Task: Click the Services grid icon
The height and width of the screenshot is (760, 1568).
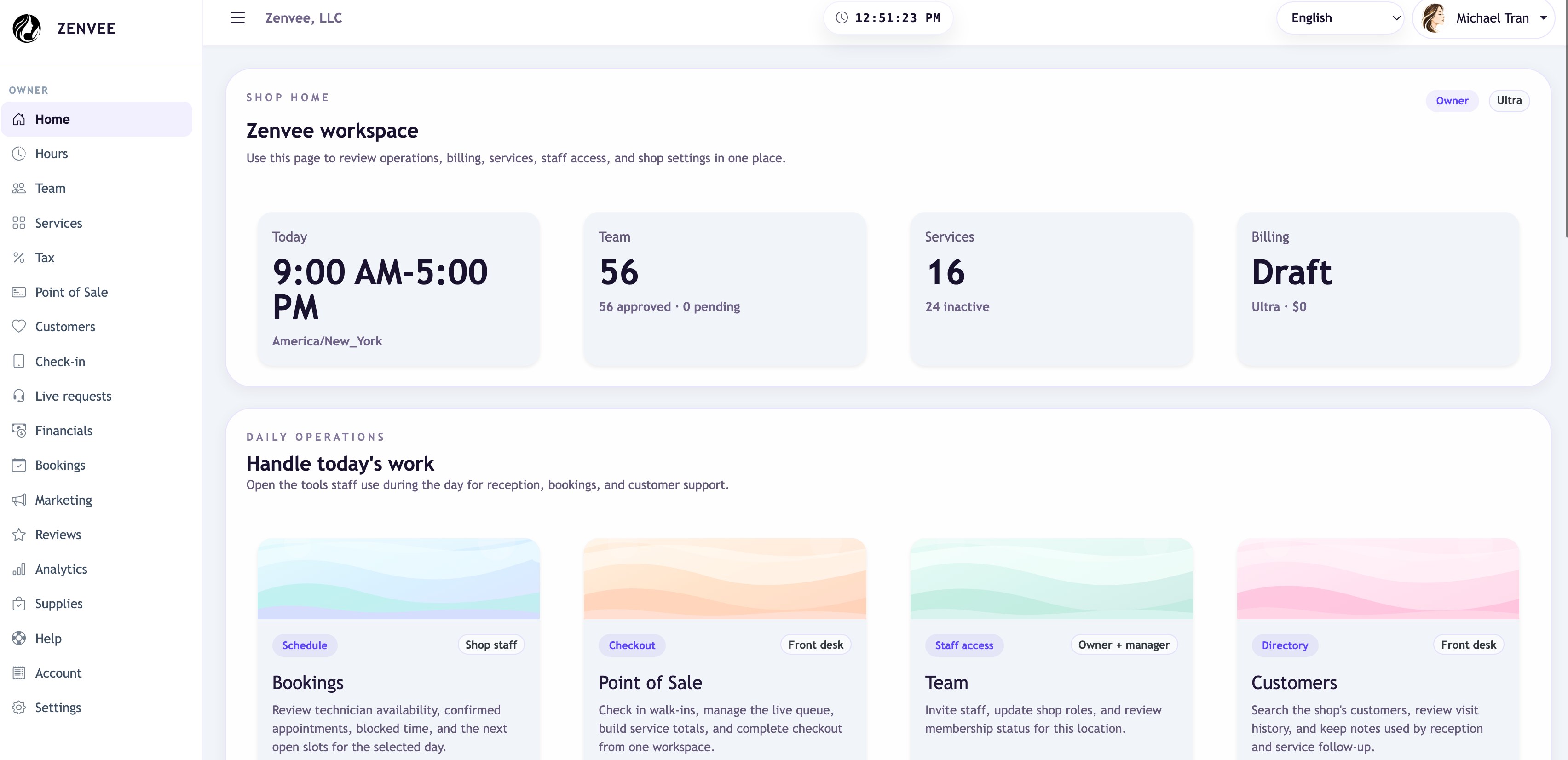Action: (x=19, y=223)
